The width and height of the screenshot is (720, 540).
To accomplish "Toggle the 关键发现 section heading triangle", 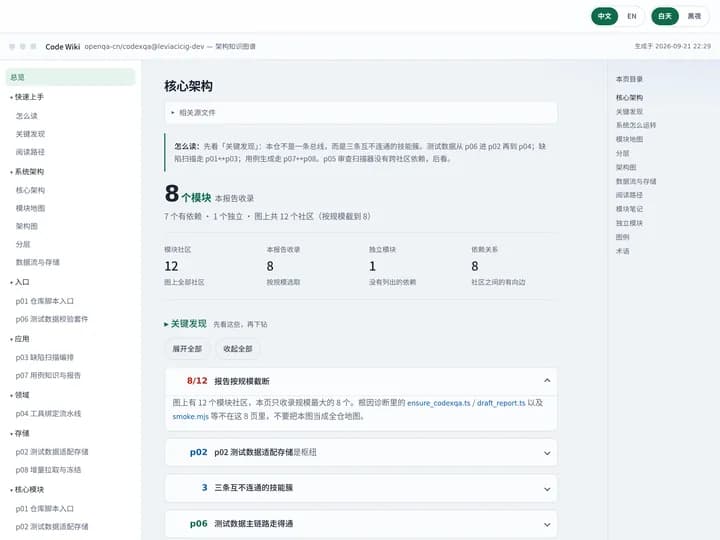I will pos(166,324).
